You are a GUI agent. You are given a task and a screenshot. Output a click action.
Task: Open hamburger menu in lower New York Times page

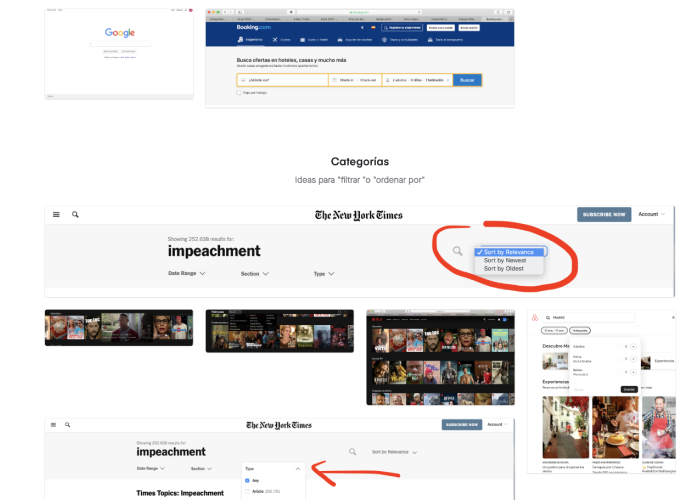54,425
